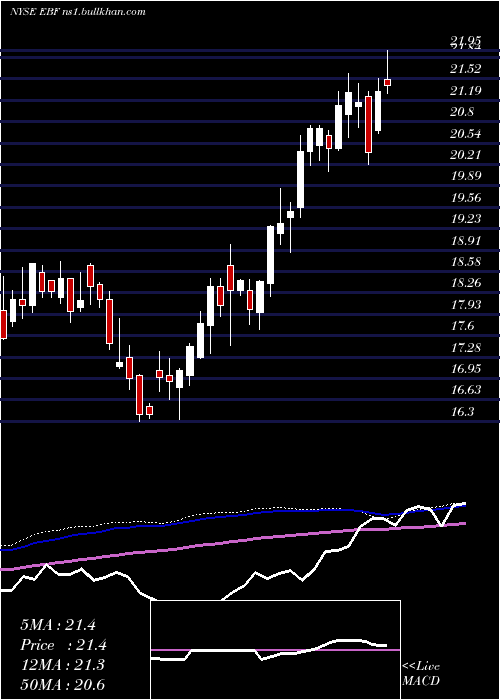Click the 19.89 price axis label
The width and height of the screenshot is (500, 700).
coord(466,175)
